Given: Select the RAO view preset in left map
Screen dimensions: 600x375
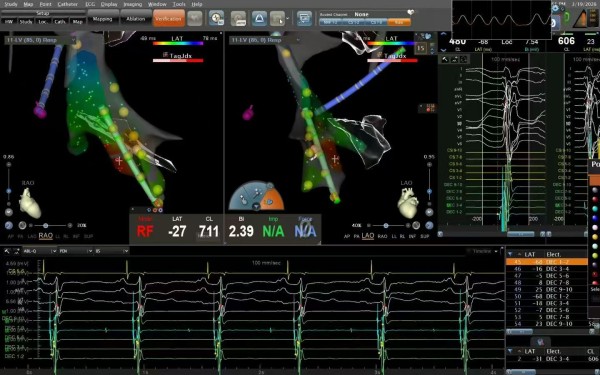Looking at the screenshot, I should (x=46, y=236).
